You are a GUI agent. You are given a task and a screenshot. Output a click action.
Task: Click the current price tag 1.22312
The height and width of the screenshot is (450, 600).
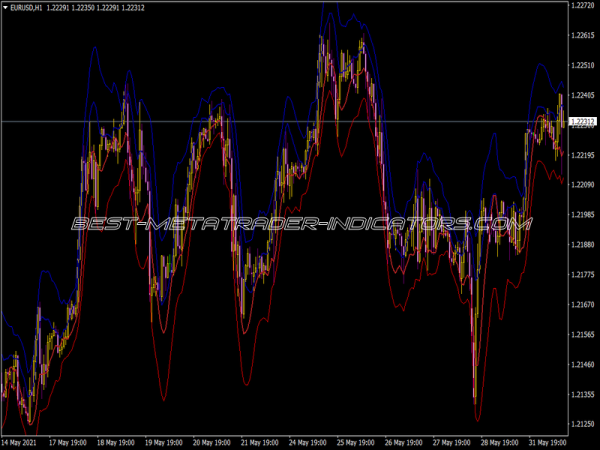click(x=582, y=122)
